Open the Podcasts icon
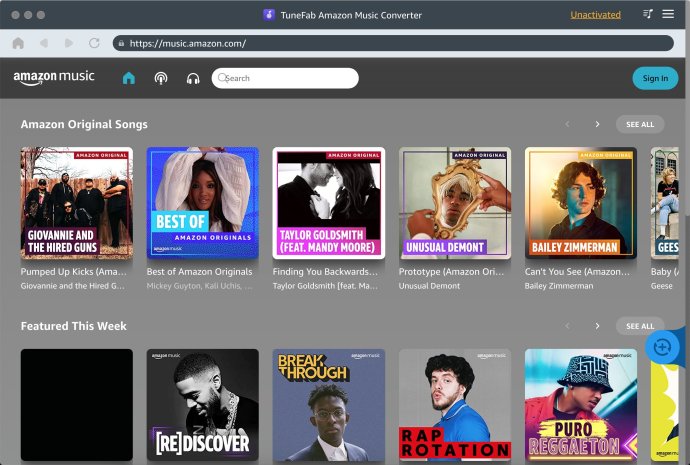This screenshot has width=690, height=465. tap(161, 78)
